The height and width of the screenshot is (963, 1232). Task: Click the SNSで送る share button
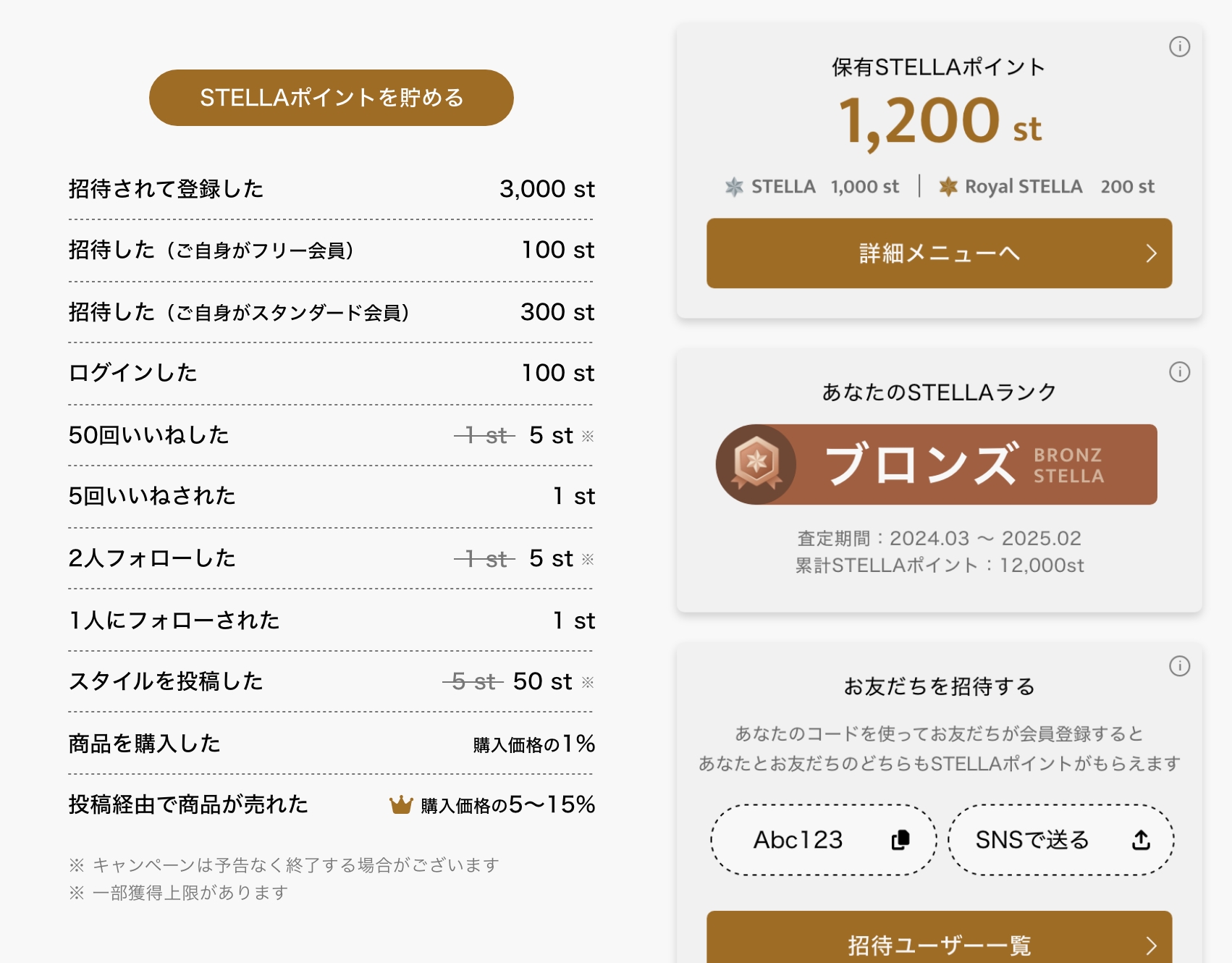[x=1060, y=840]
